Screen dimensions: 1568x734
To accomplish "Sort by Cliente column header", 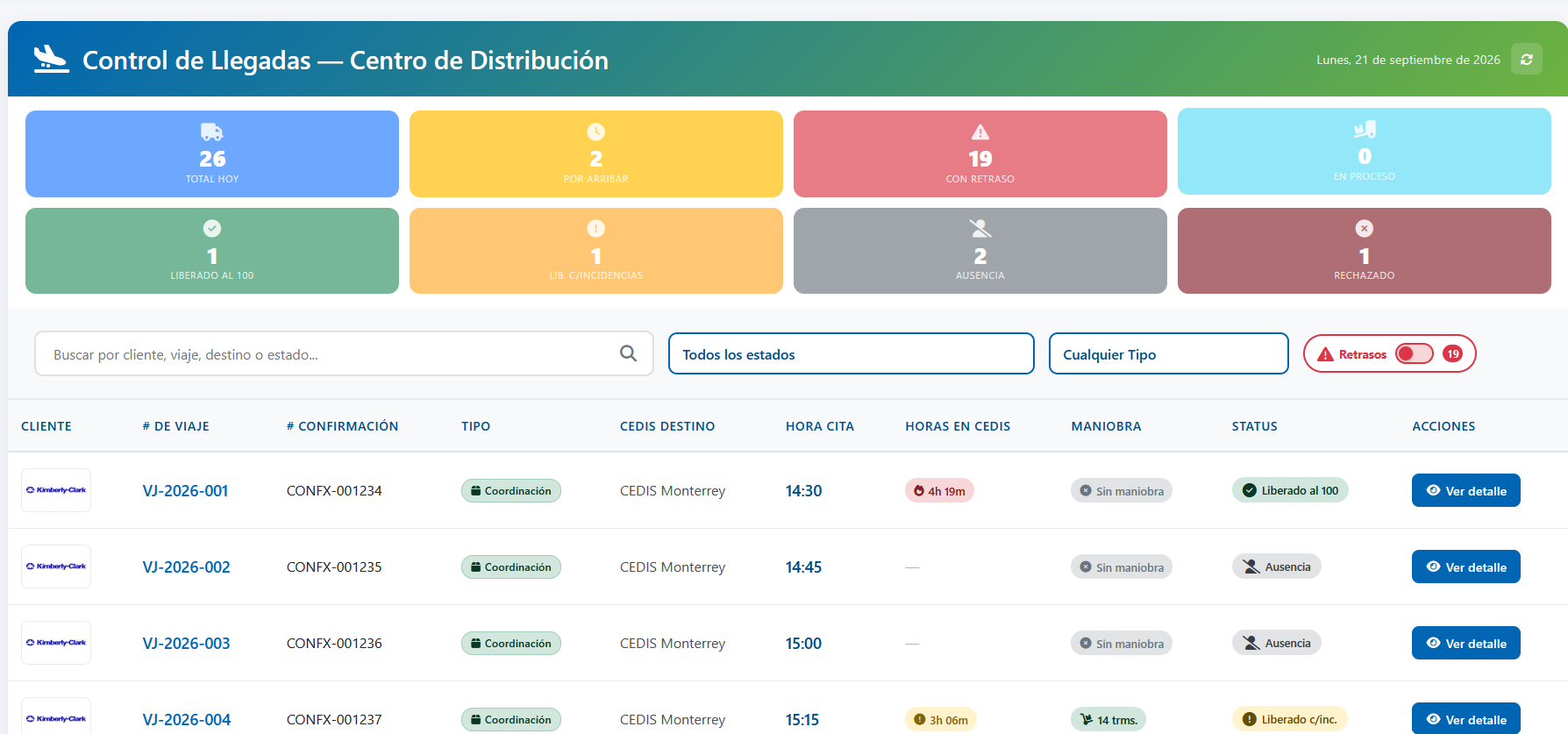I will point(46,426).
